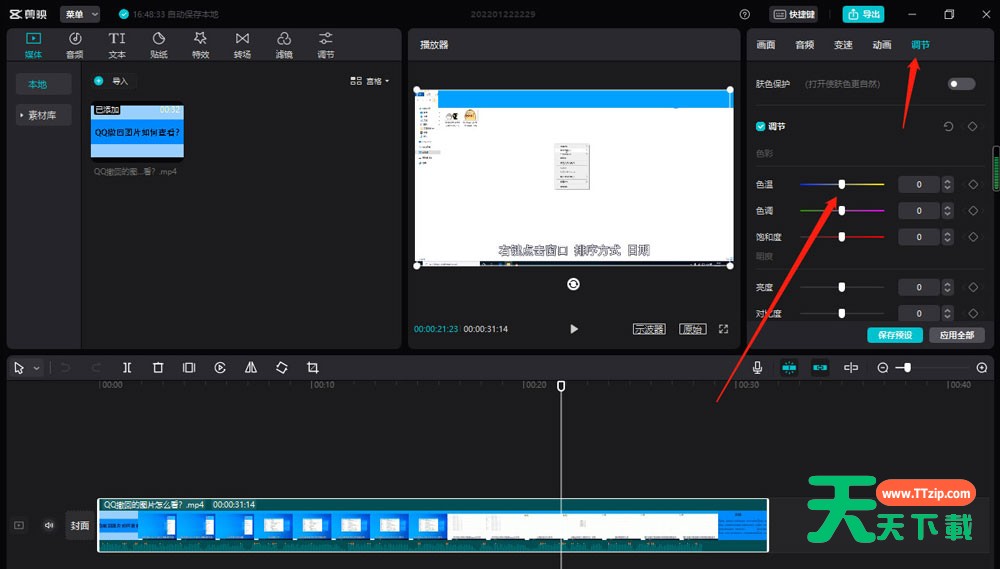
Task: Mute the timeline track with speaker icon
Action: (49, 525)
